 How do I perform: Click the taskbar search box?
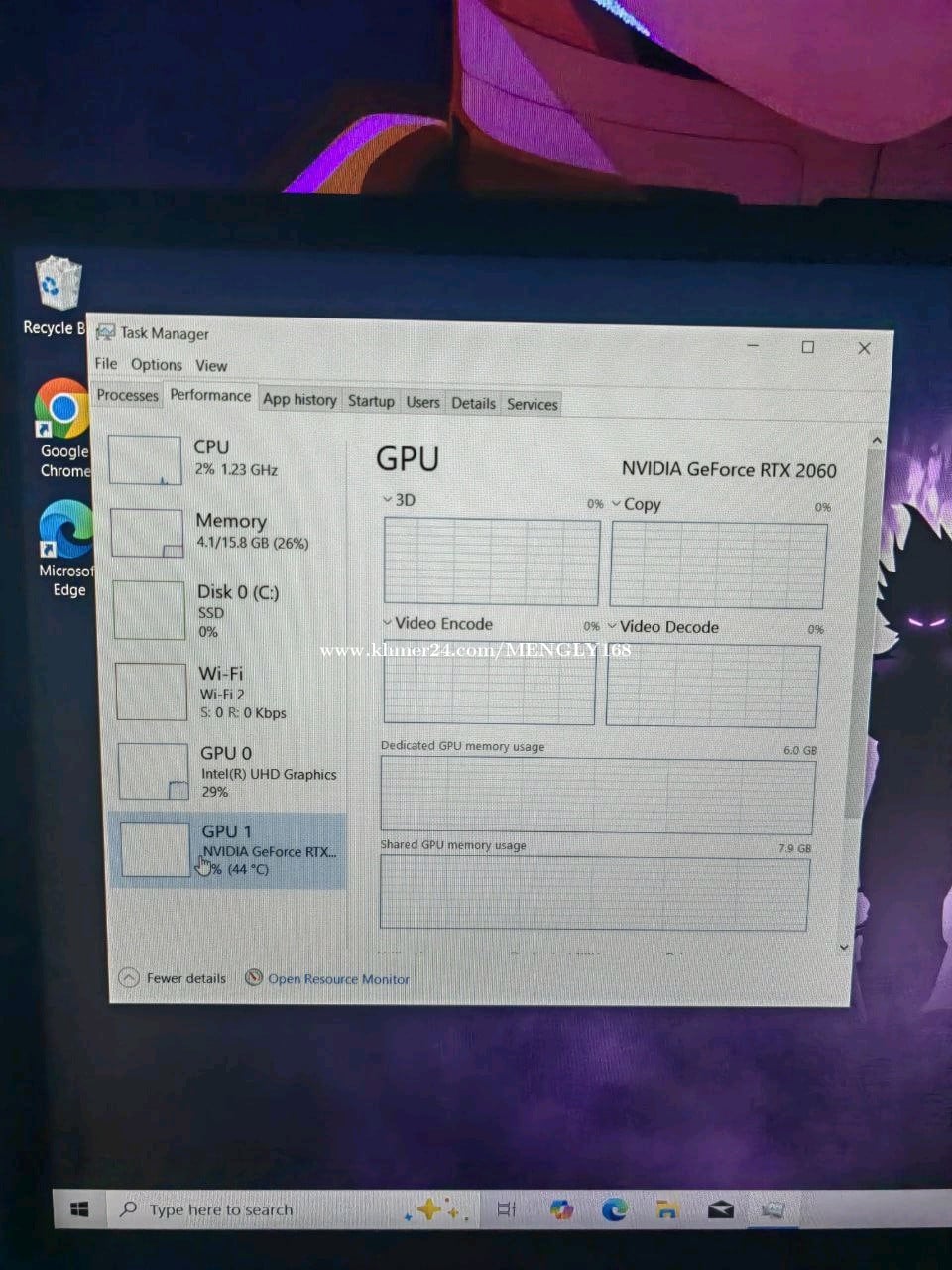pyautogui.click(x=220, y=1209)
